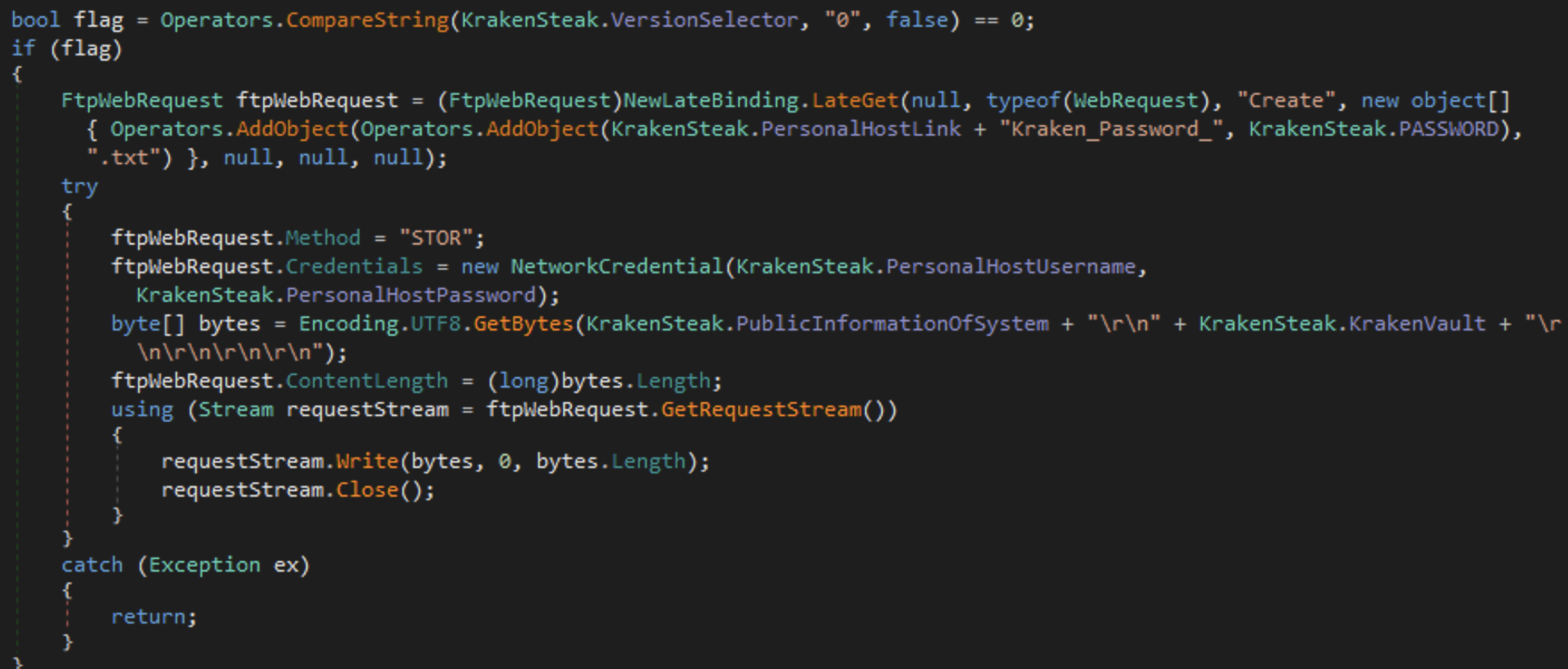Click the PersonalHostUsername property
The height and width of the screenshot is (669, 1568).
pyautogui.click(x=1011, y=267)
